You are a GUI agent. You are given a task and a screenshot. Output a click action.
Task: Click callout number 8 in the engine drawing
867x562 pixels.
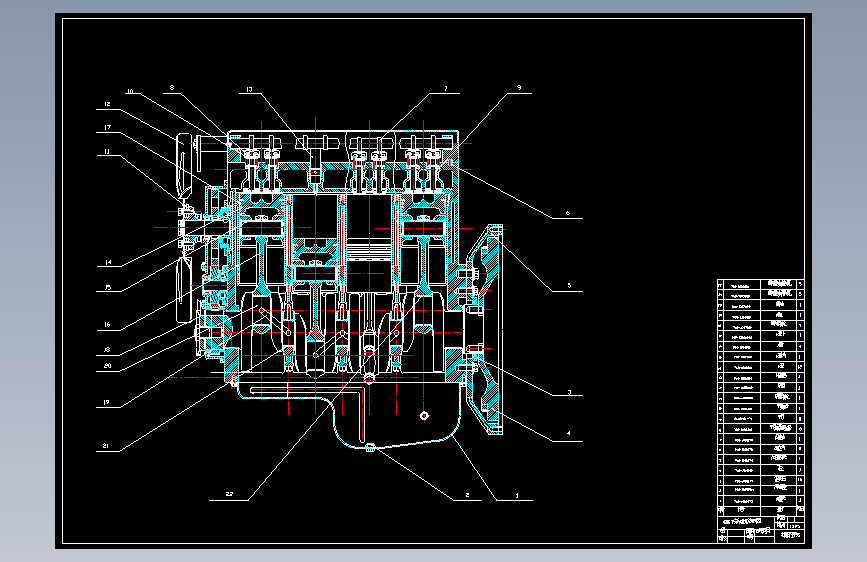click(x=172, y=87)
